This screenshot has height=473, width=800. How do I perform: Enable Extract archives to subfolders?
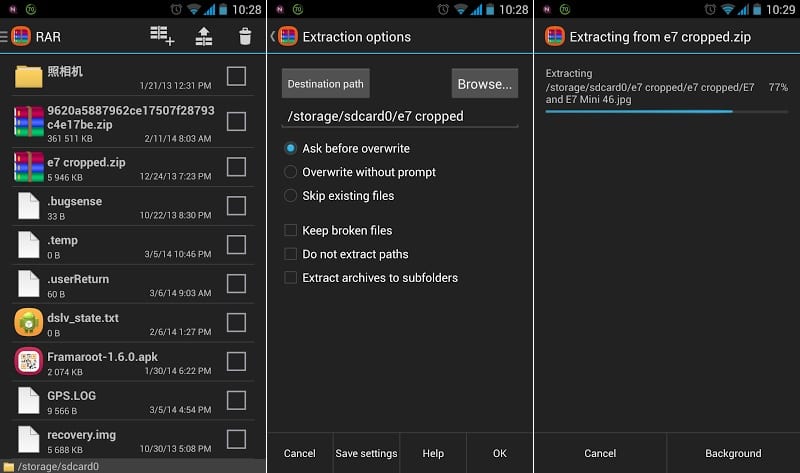(x=291, y=278)
